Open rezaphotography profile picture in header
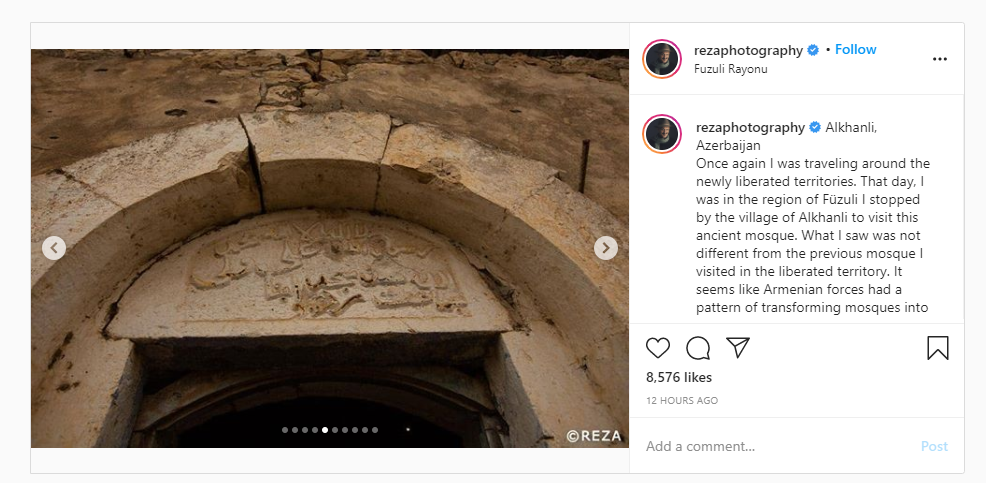Screen dimensions: 986x483 662,59
